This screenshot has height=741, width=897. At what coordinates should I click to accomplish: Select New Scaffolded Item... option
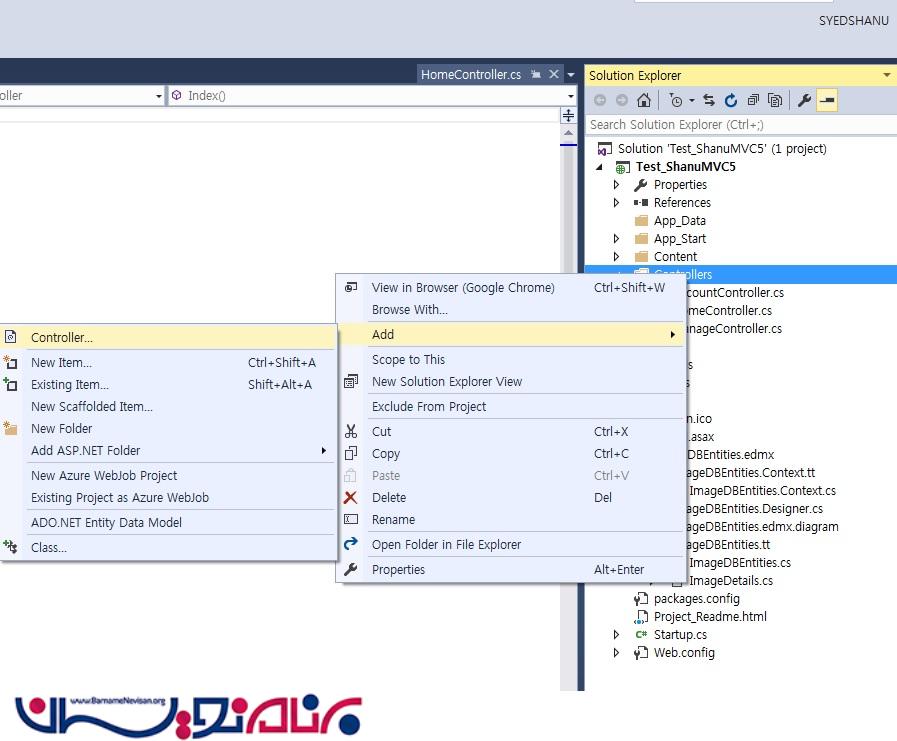[91, 407]
